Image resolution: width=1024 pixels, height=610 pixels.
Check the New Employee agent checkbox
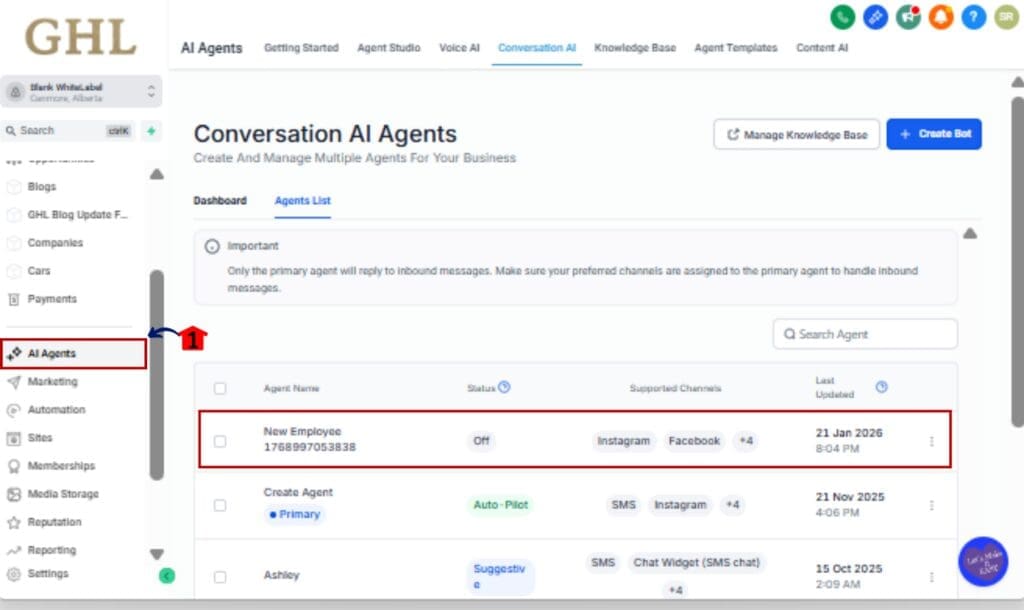click(x=221, y=440)
